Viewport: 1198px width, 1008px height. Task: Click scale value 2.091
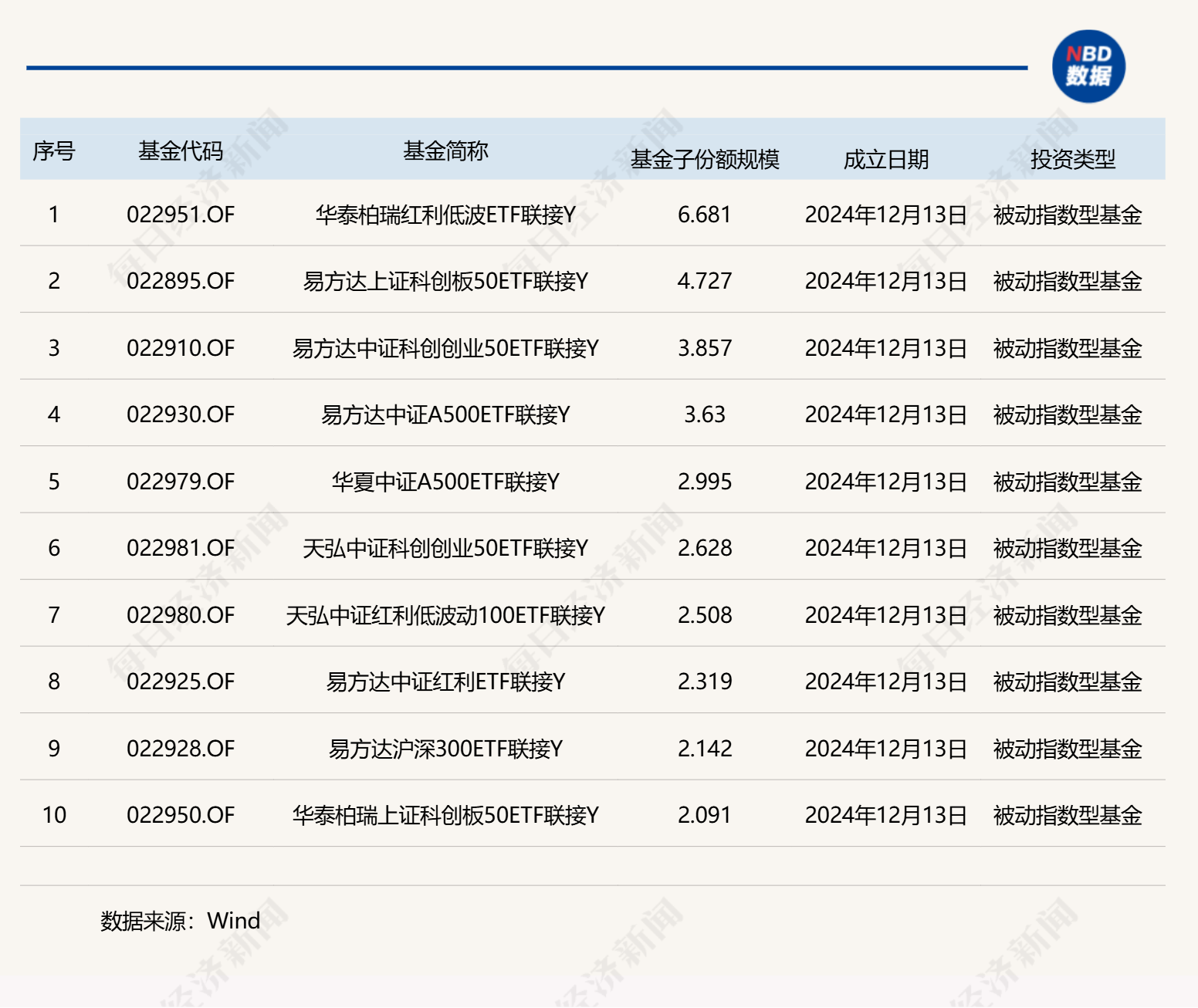(705, 815)
